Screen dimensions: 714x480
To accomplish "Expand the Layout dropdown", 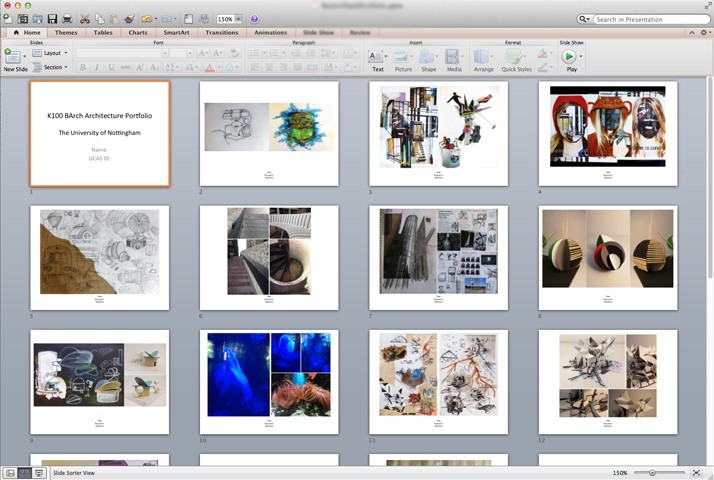I will [66, 53].
